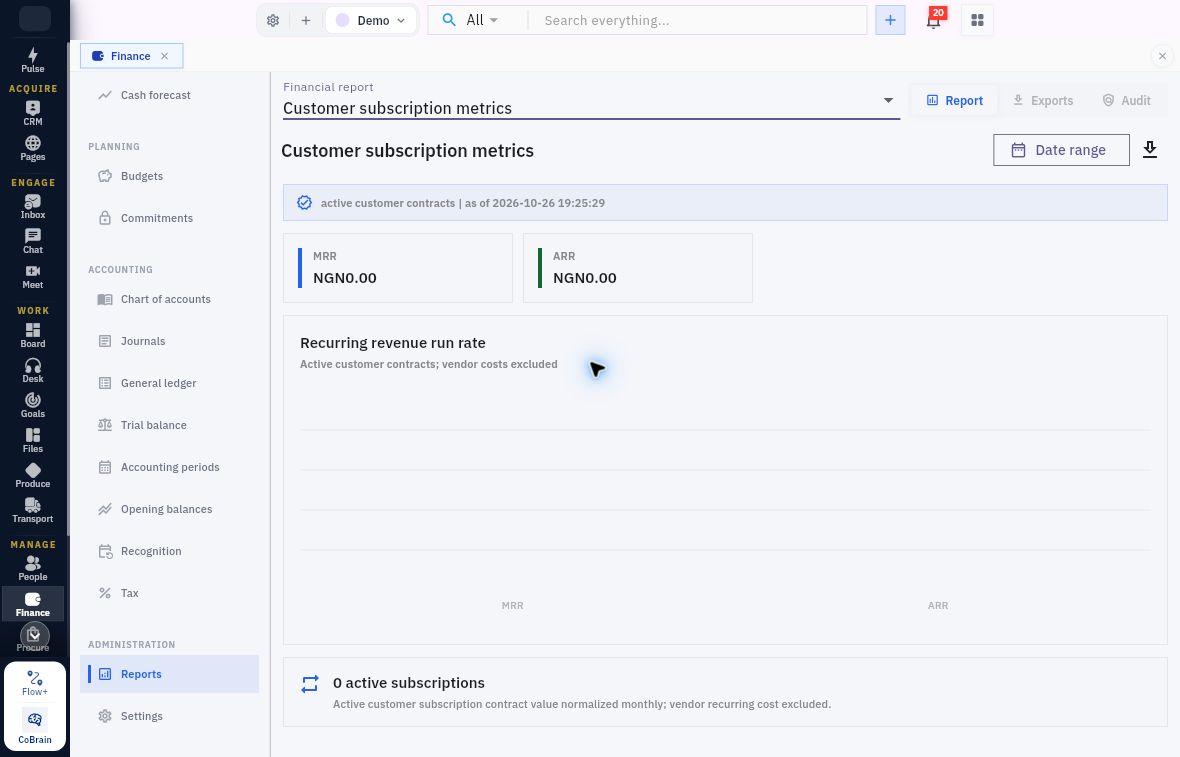Open Budgets in Planning
Screen dimensions: 1180x757
coord(169,176)
